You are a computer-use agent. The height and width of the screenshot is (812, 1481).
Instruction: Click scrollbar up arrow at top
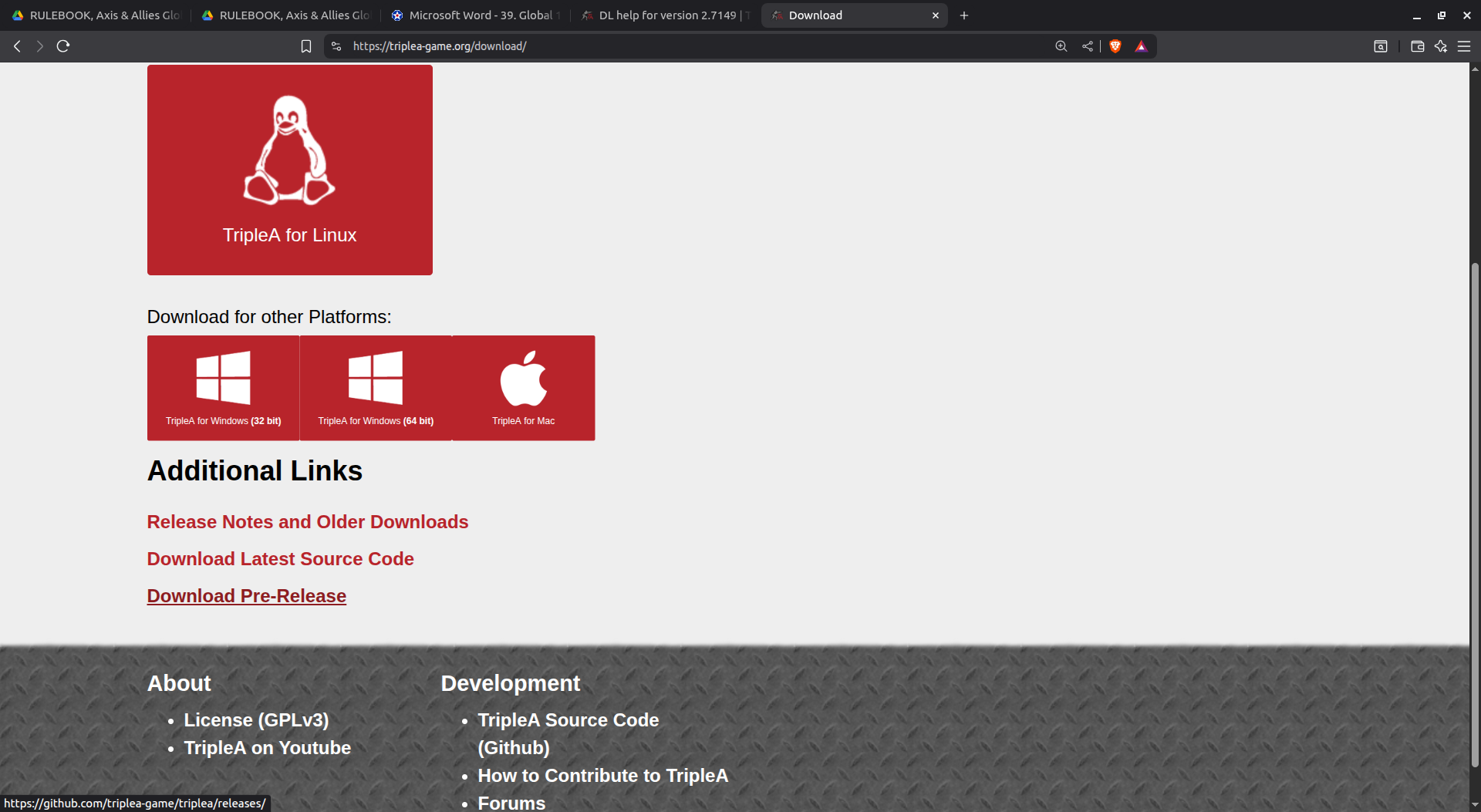coord(1475,69)
